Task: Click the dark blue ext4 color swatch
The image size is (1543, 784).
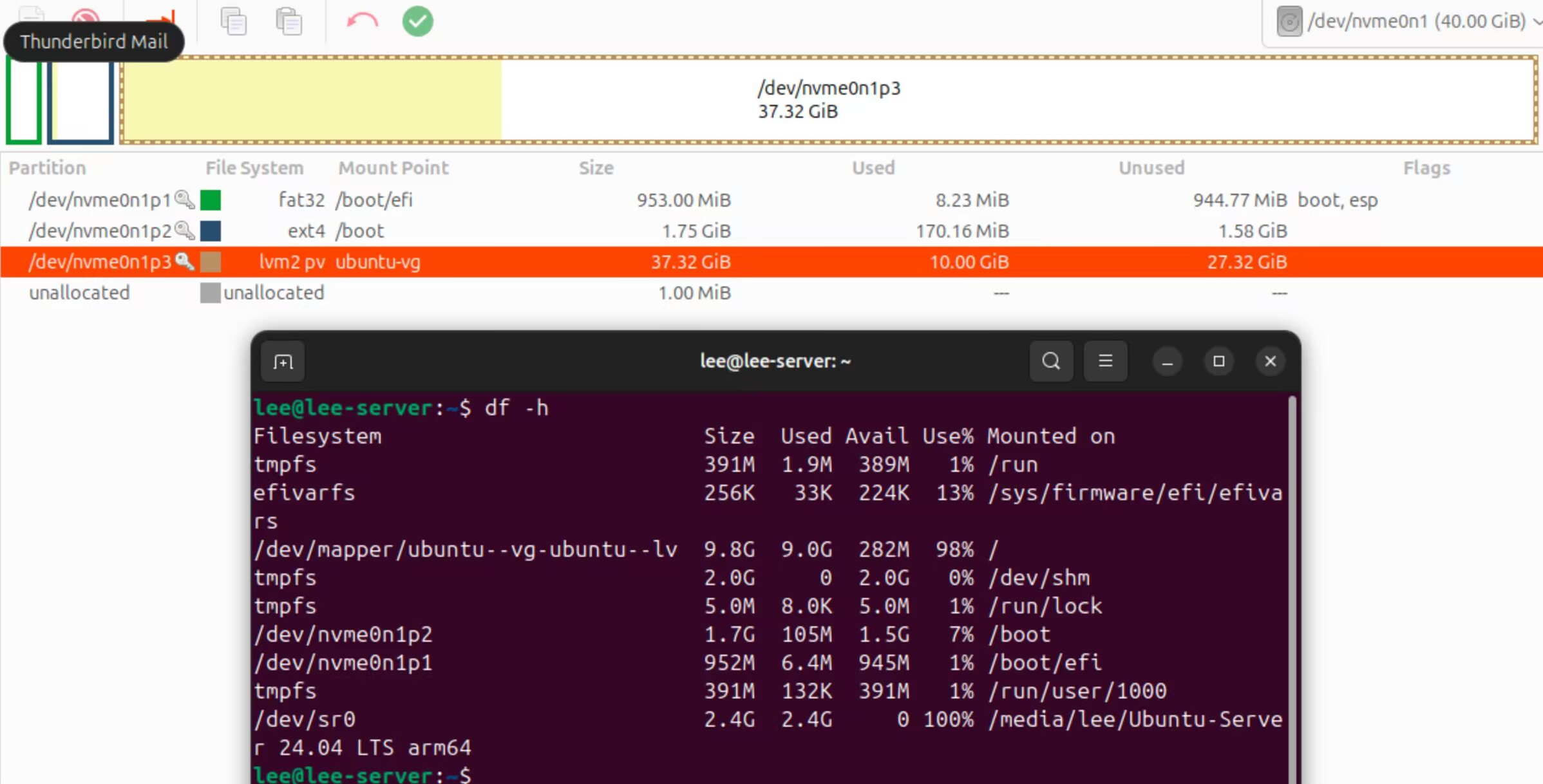Action: point(211,231)
